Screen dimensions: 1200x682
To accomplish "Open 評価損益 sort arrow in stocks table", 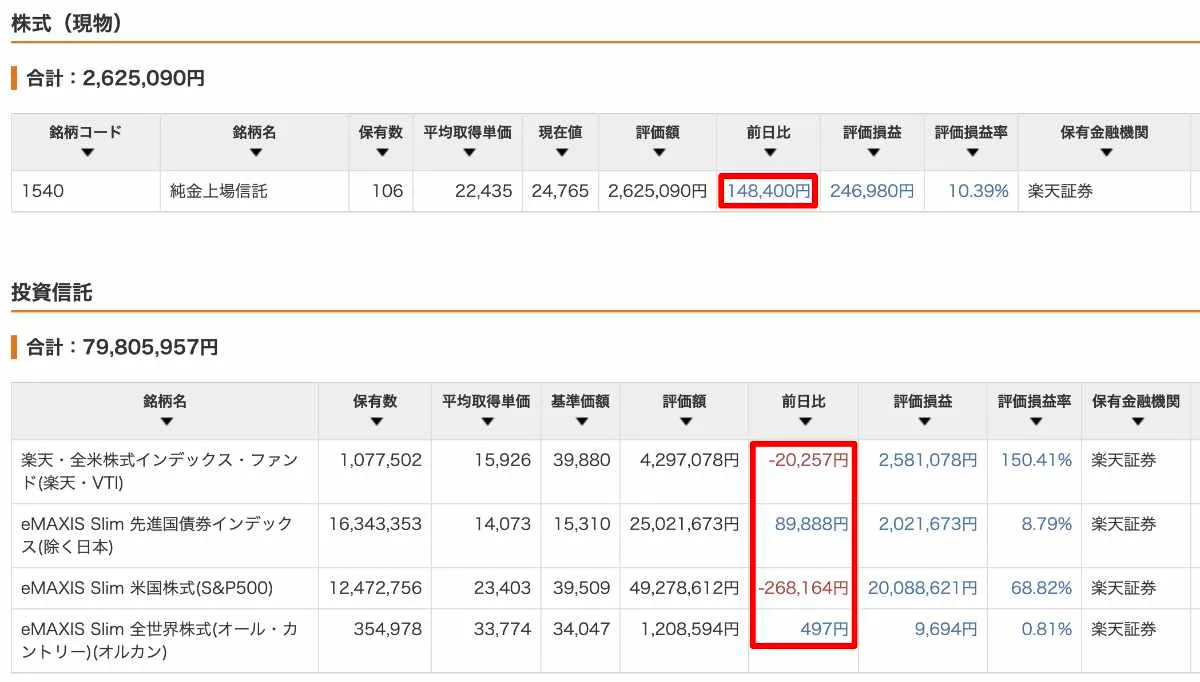I will tap(872, 153).
